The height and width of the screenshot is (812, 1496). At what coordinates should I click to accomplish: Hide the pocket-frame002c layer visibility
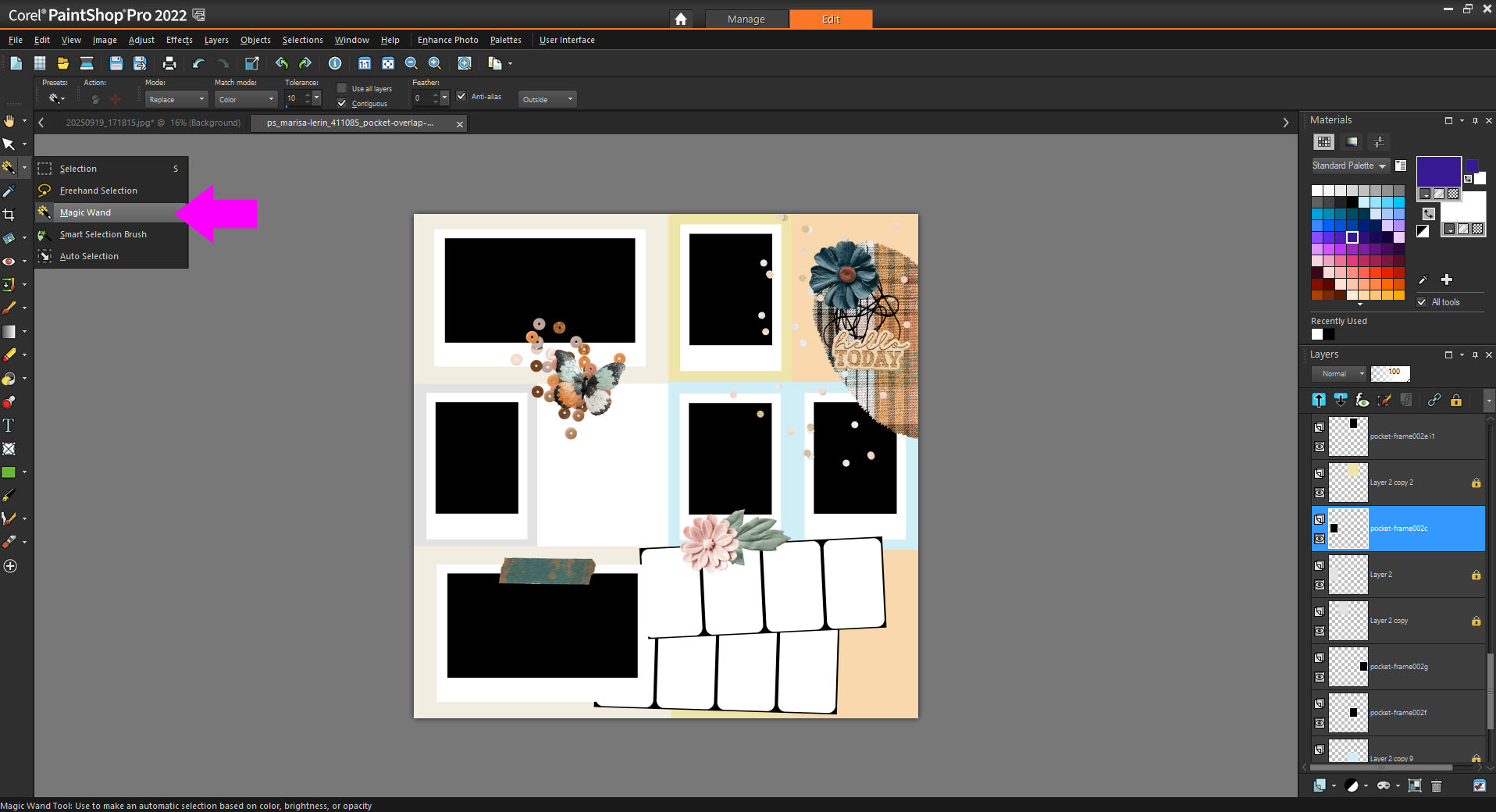[x=1320, y=539]
